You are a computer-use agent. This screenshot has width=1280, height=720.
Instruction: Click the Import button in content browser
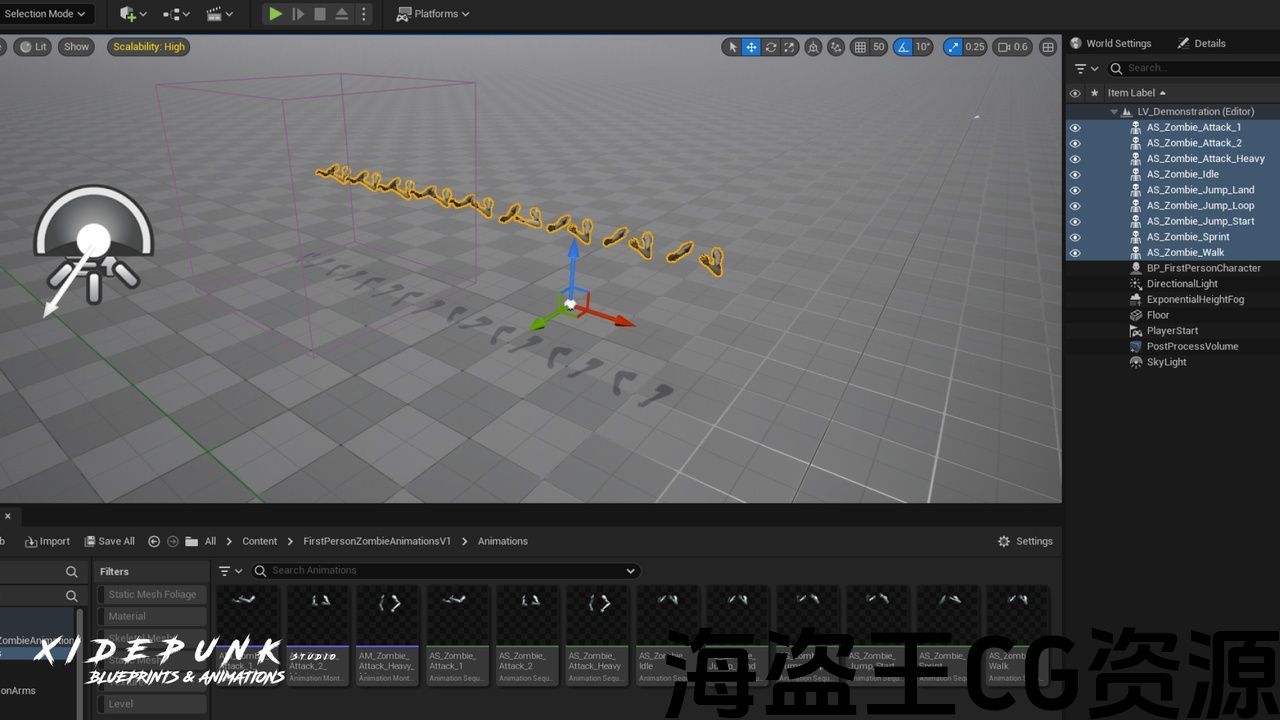coord(47,541)
